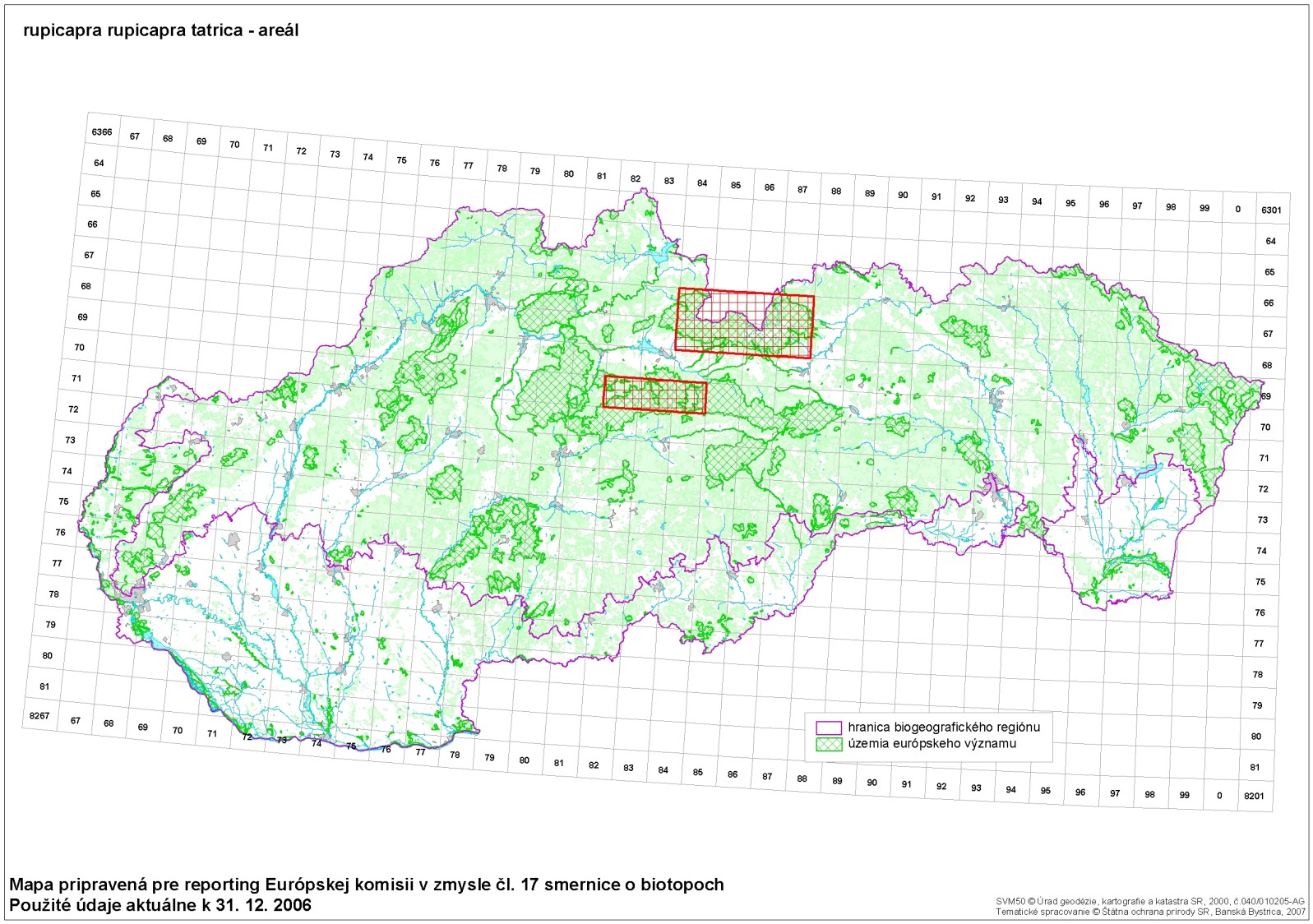Viewport: 1313px width, 924px height.
Task: Click the smaller red gridded range rectangle
Action: click(x=655, y=395)
